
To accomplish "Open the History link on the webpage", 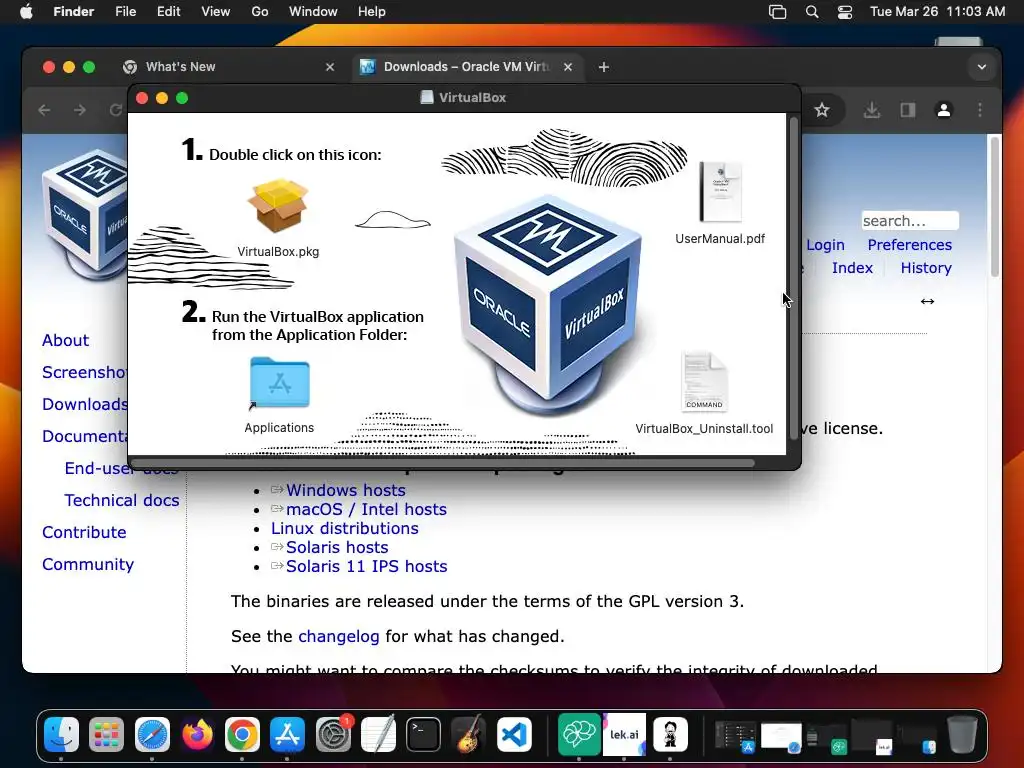I will pyautogui.click(x=926, y=268).
